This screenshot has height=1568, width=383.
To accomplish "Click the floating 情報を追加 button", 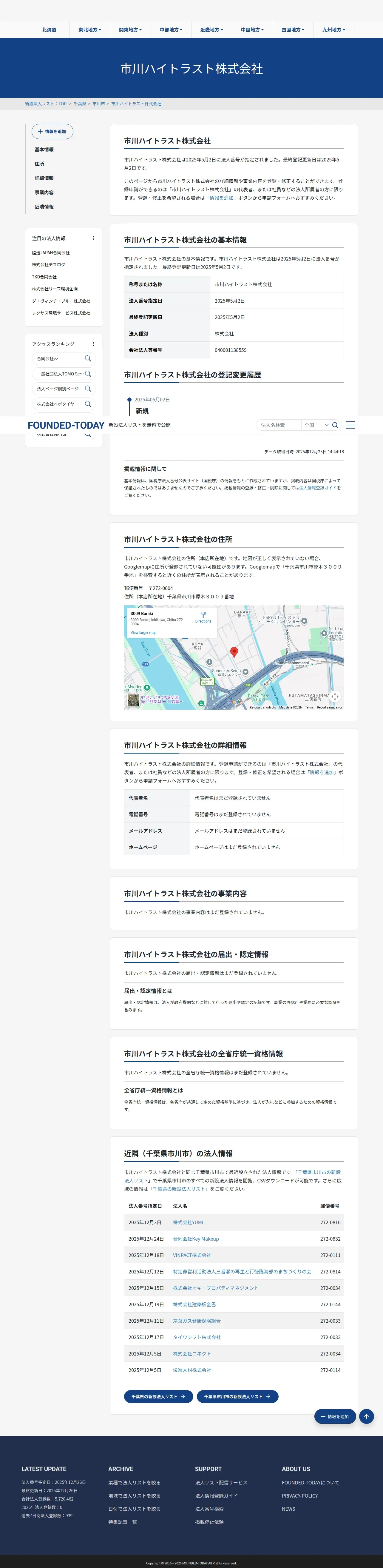I will [335, 1416].
